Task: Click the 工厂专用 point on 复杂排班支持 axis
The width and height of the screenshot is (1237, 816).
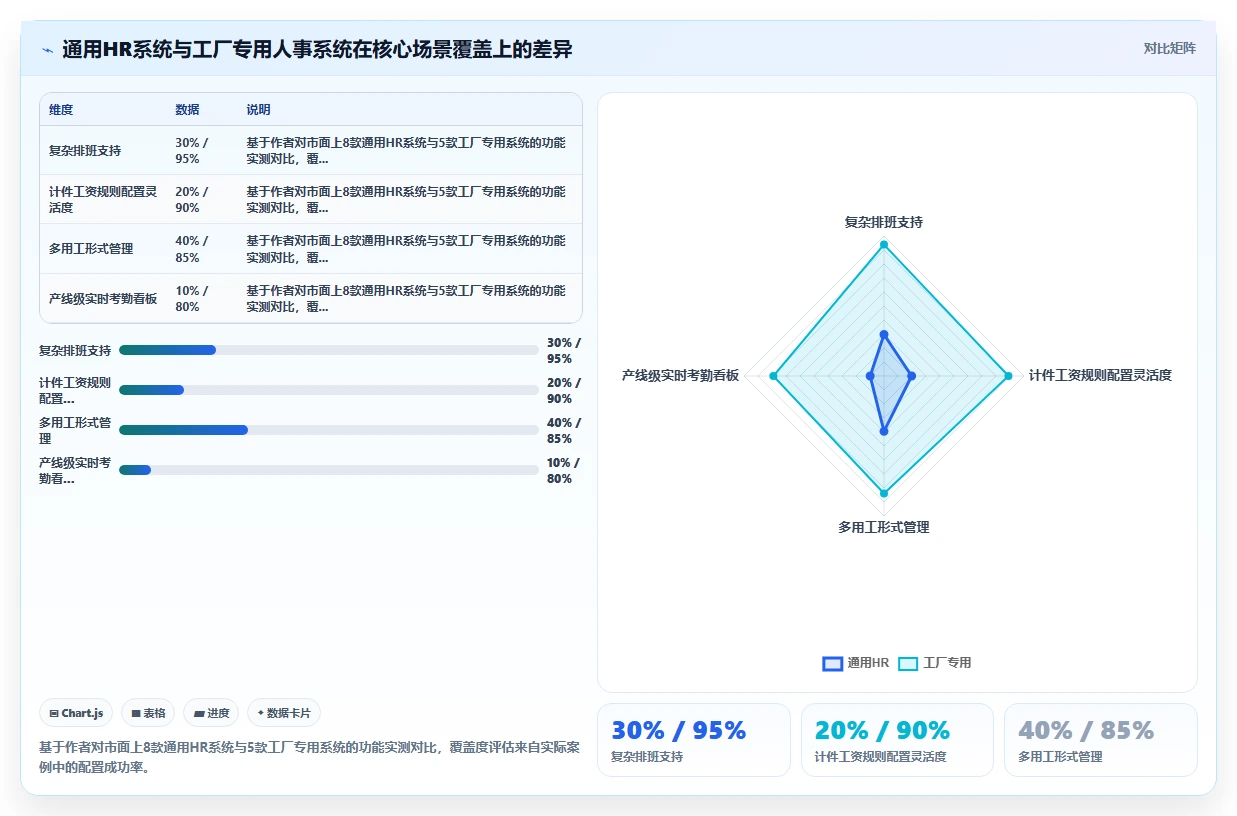Action: coord(884,244)
